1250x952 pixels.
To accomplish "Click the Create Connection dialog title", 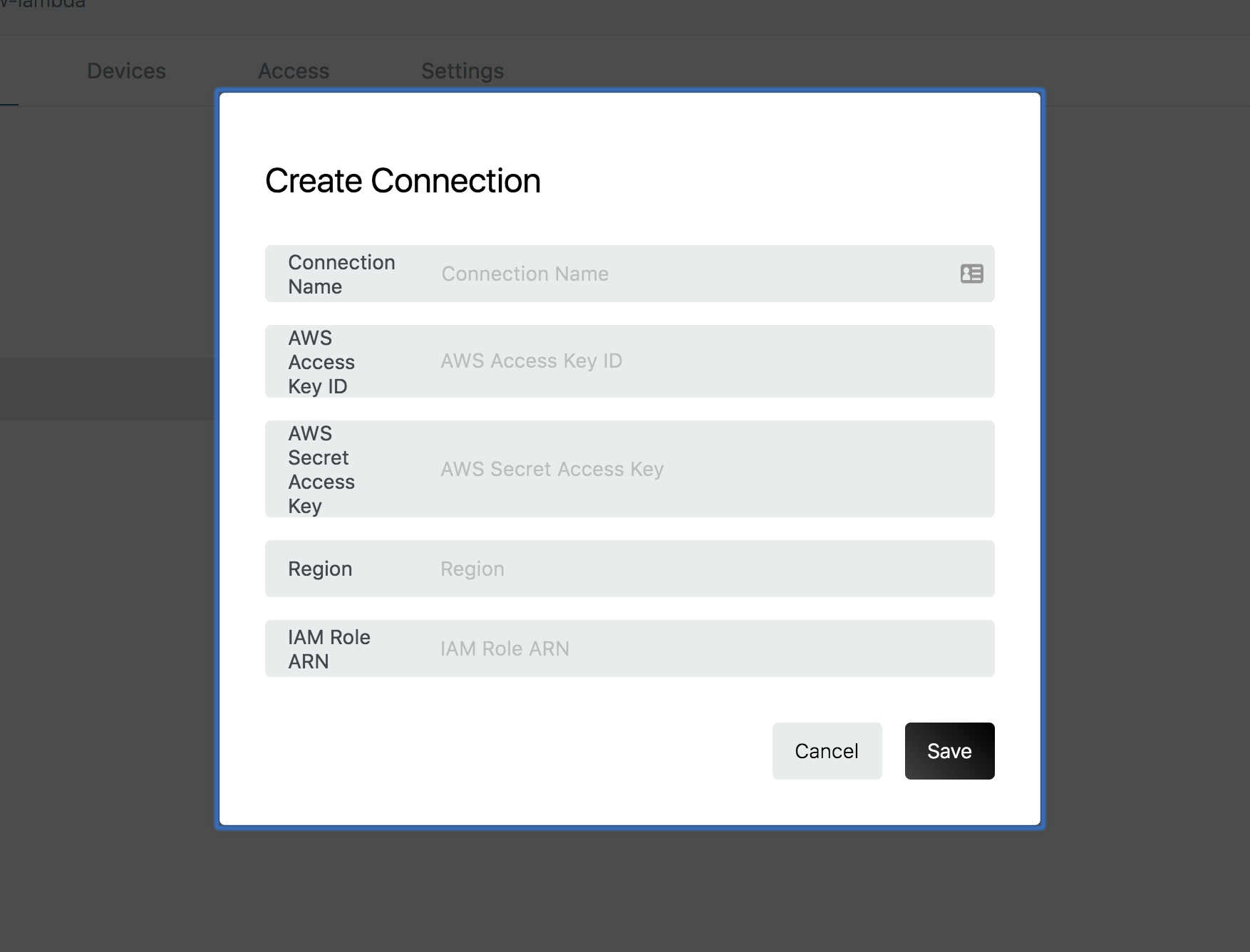I will coord(403,180).
